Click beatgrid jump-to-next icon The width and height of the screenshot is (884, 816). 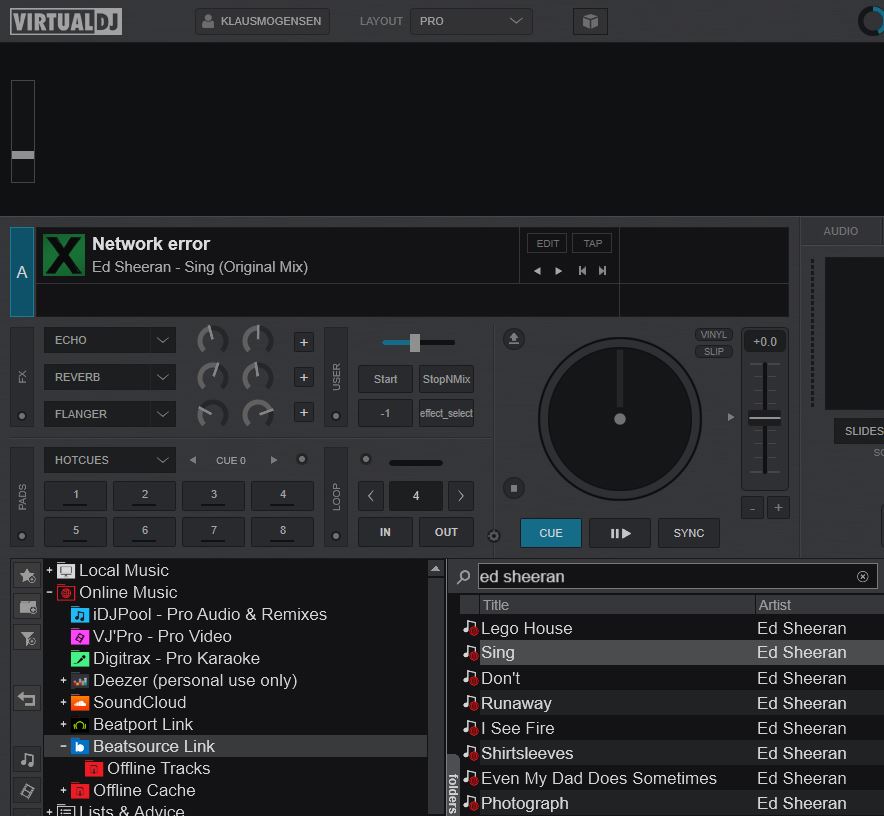[x=603, y=271]
